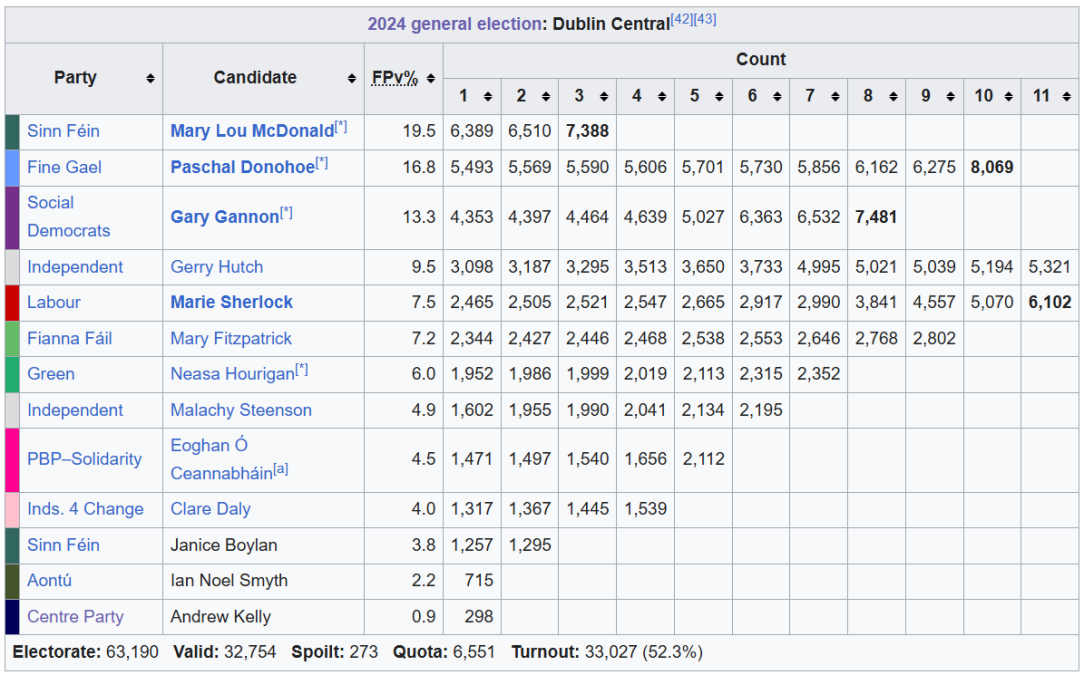Sort by Count 10 column arrows
This screenshot has width=1084, height=675.
[1009, 96]
